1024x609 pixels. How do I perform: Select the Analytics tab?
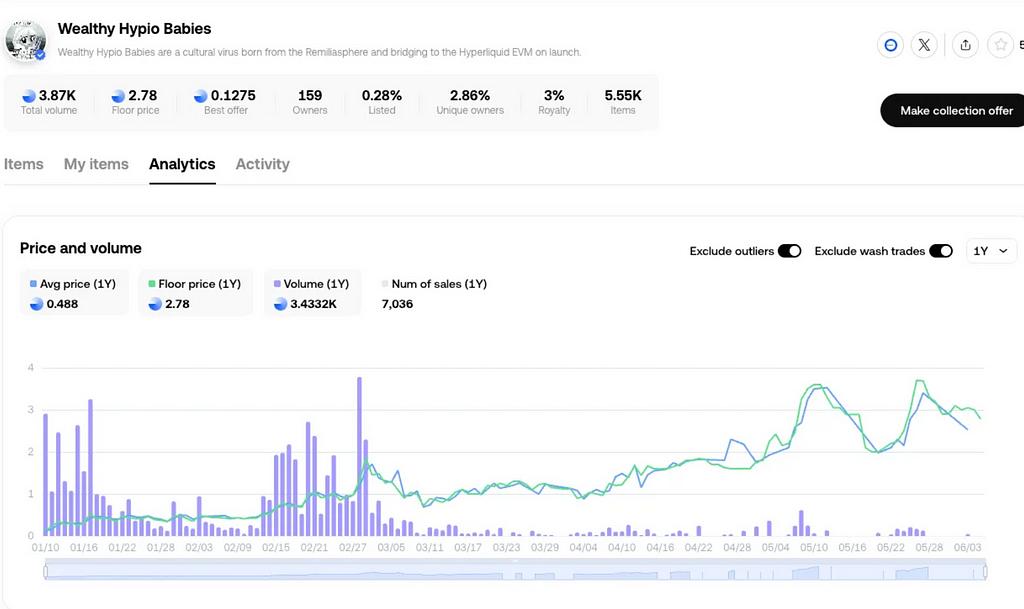click(182, 164)
